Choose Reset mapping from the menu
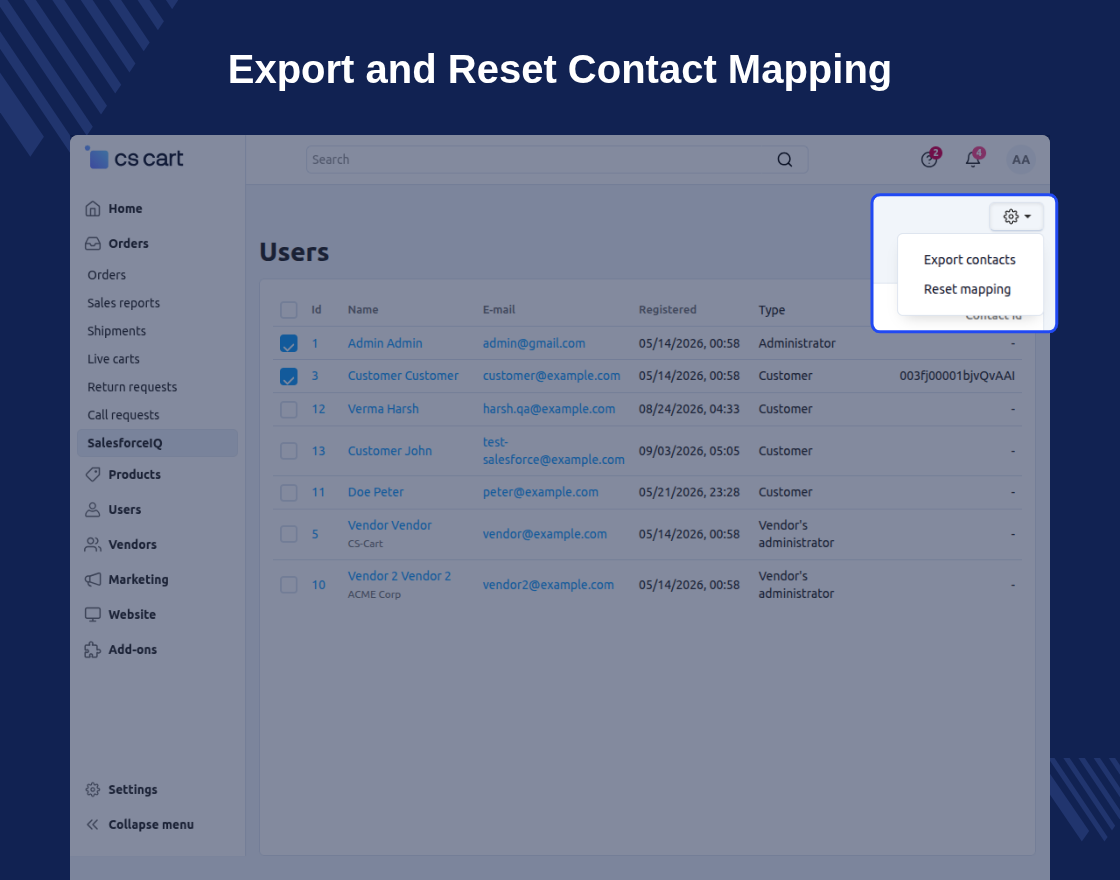Image resolution: width=1120 pixels, height=880 pixels. pyautogui.click(x=967, y=289)
